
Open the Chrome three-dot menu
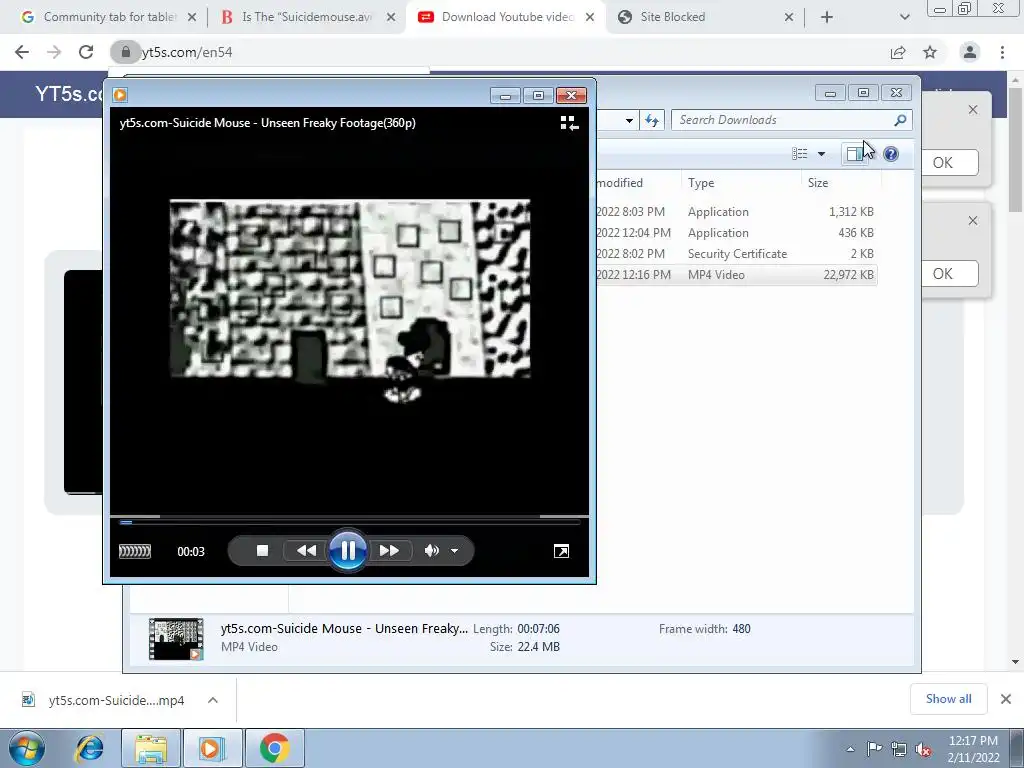click(1002, 52)
